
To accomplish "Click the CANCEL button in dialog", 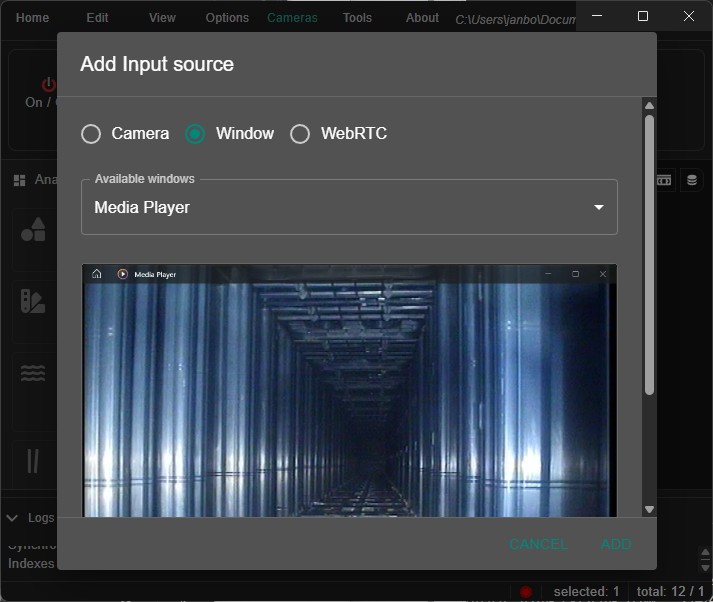I will coord(538,544).
